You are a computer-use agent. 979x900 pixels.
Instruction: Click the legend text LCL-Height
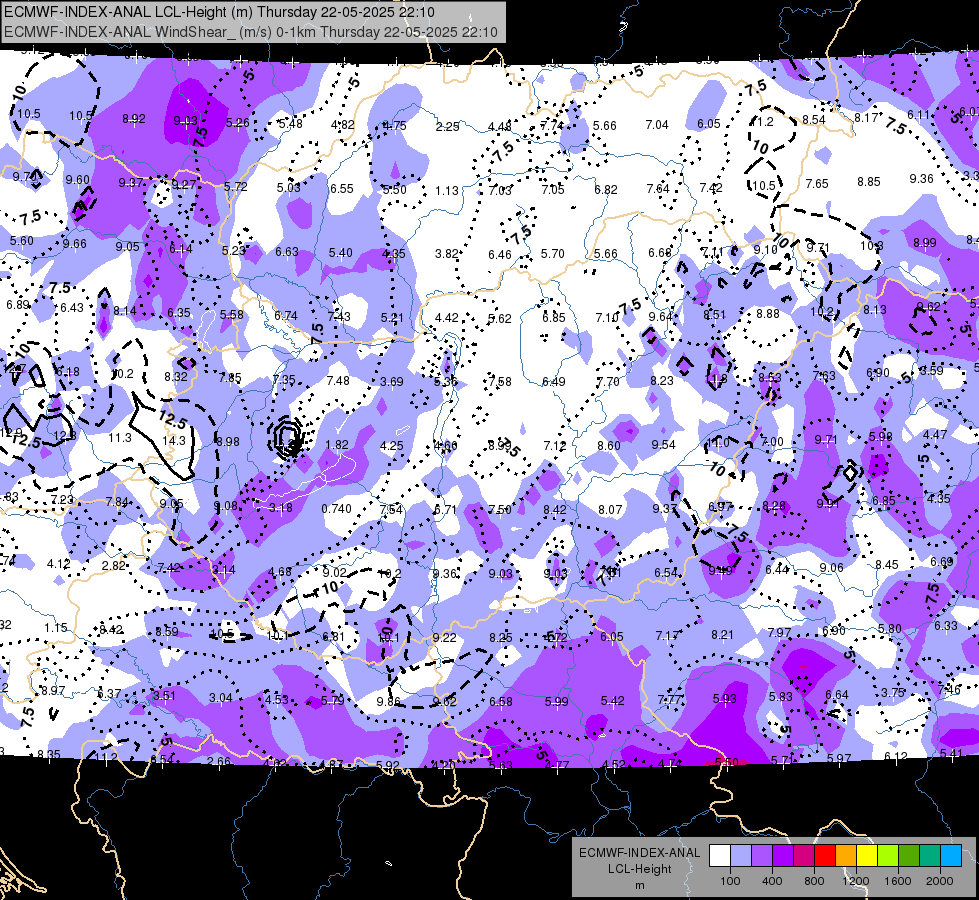[x=639, y=869]
